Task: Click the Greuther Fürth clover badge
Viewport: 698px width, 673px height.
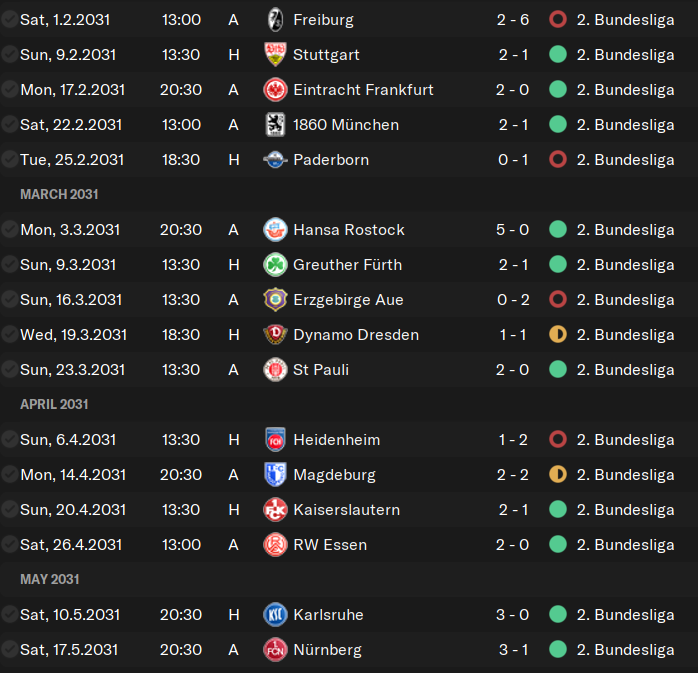Action: pos(276,264)
